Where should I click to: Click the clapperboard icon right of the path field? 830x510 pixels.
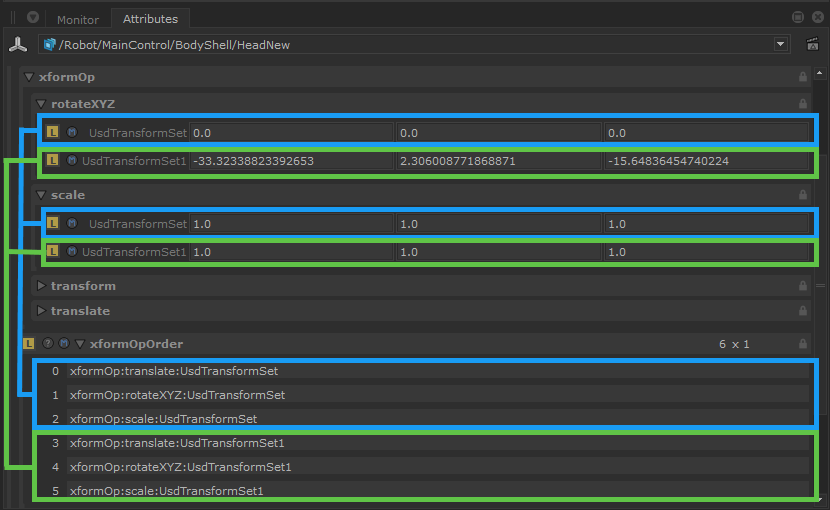812,44
